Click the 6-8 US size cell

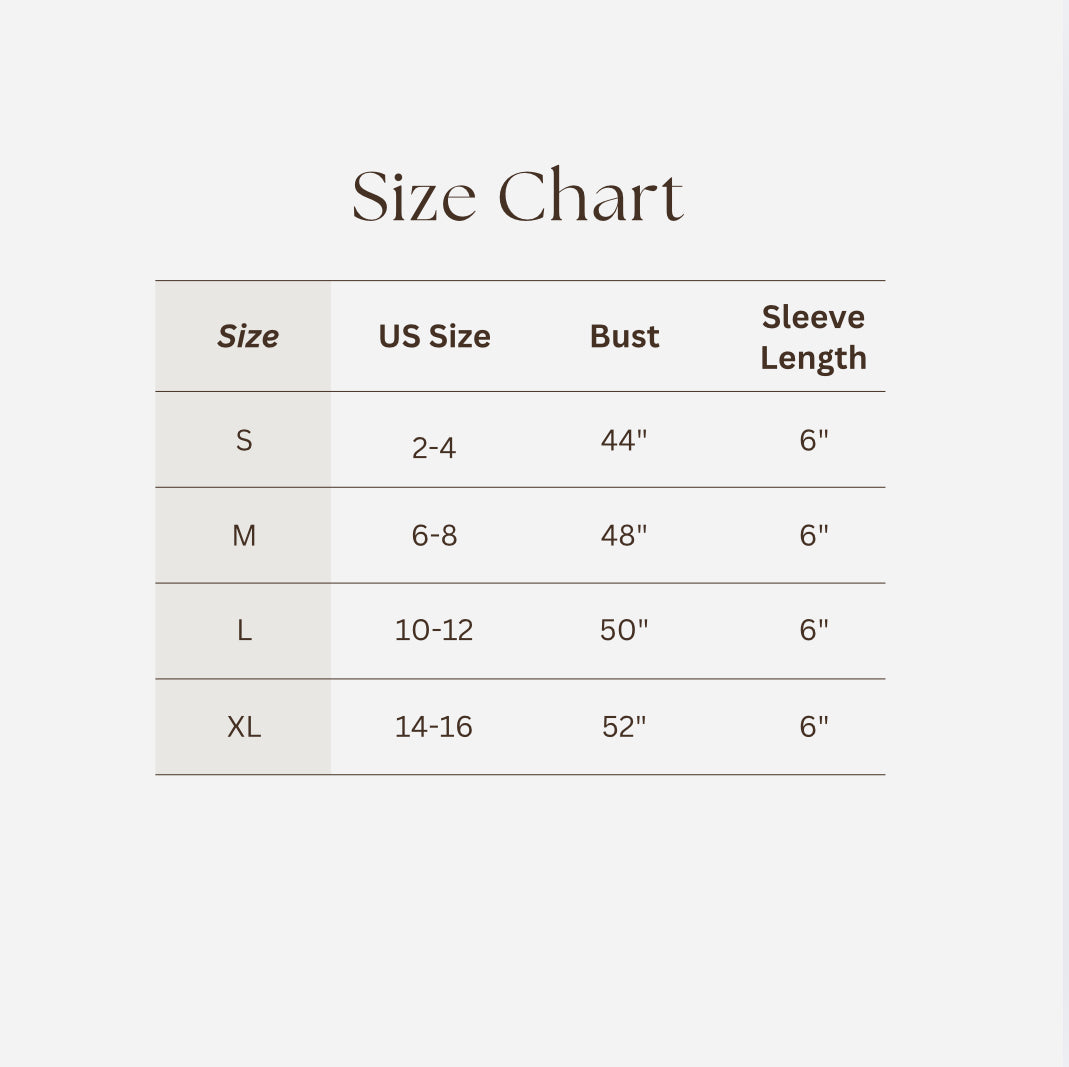(x=434, y=536)
